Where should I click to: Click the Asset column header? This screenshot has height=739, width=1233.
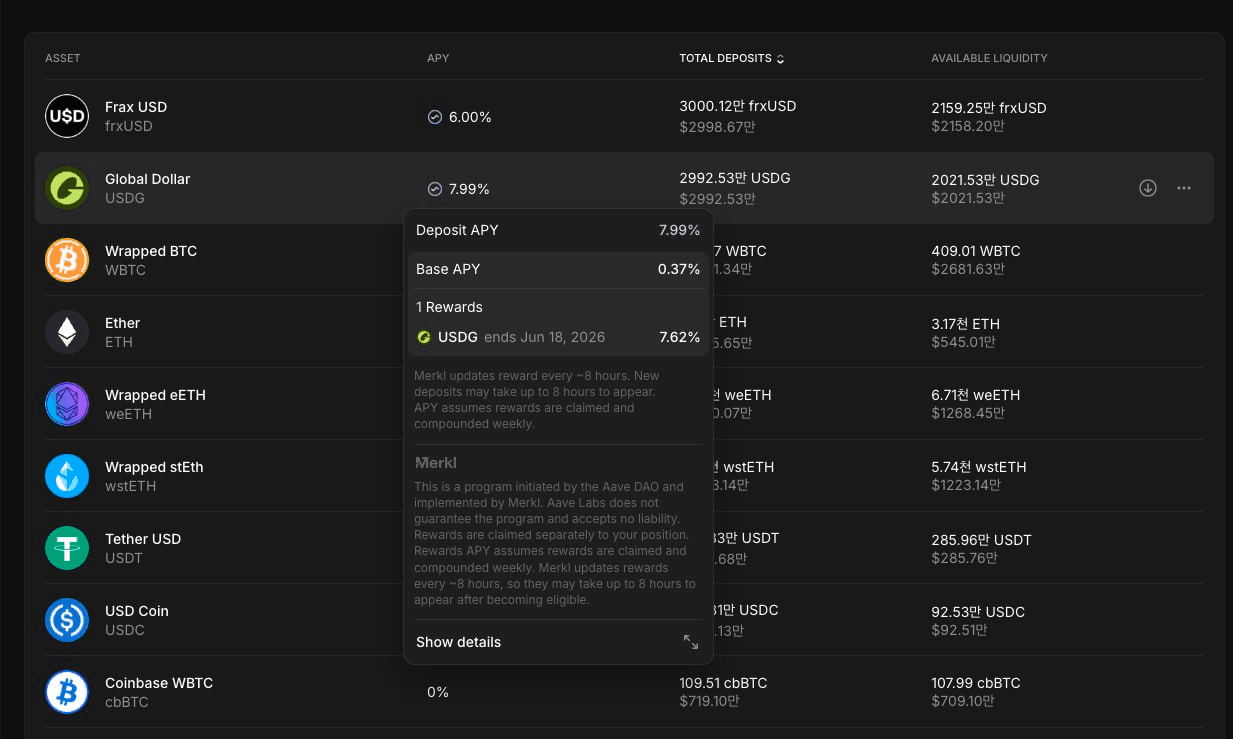point(62,58)
